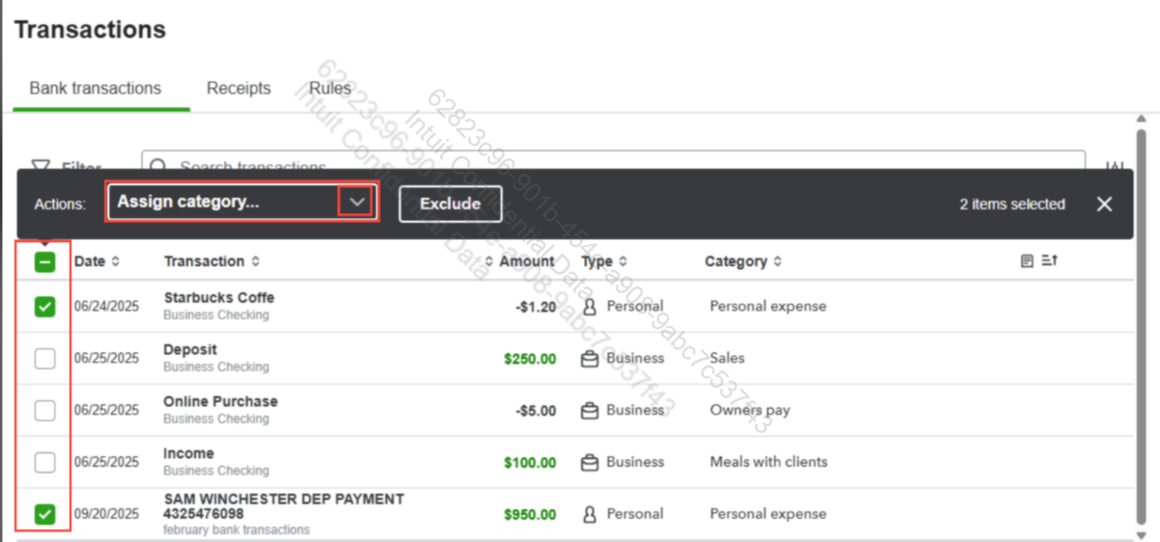The width and height of the screenshot is (1160, 542).
Task: Switch to the Receipts tab
Action: [239, 88]
